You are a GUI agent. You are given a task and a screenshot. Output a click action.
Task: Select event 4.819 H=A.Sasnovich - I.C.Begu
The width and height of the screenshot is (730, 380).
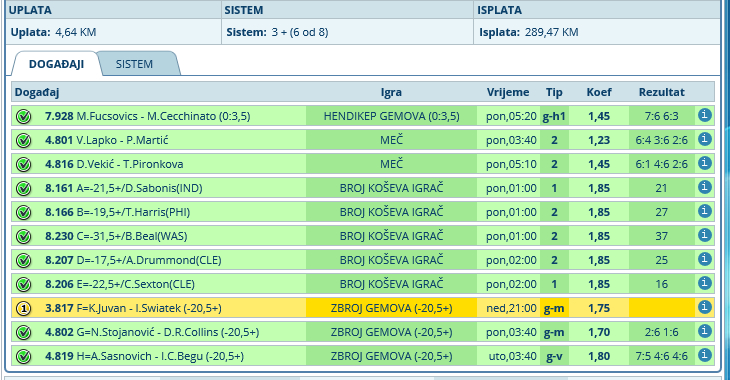[x=144, y=356]
